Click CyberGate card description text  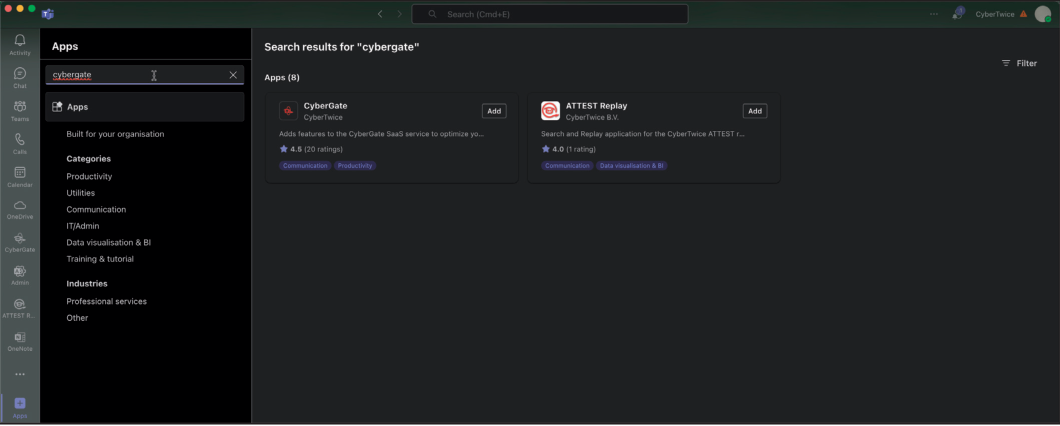[x=381, y=134]
